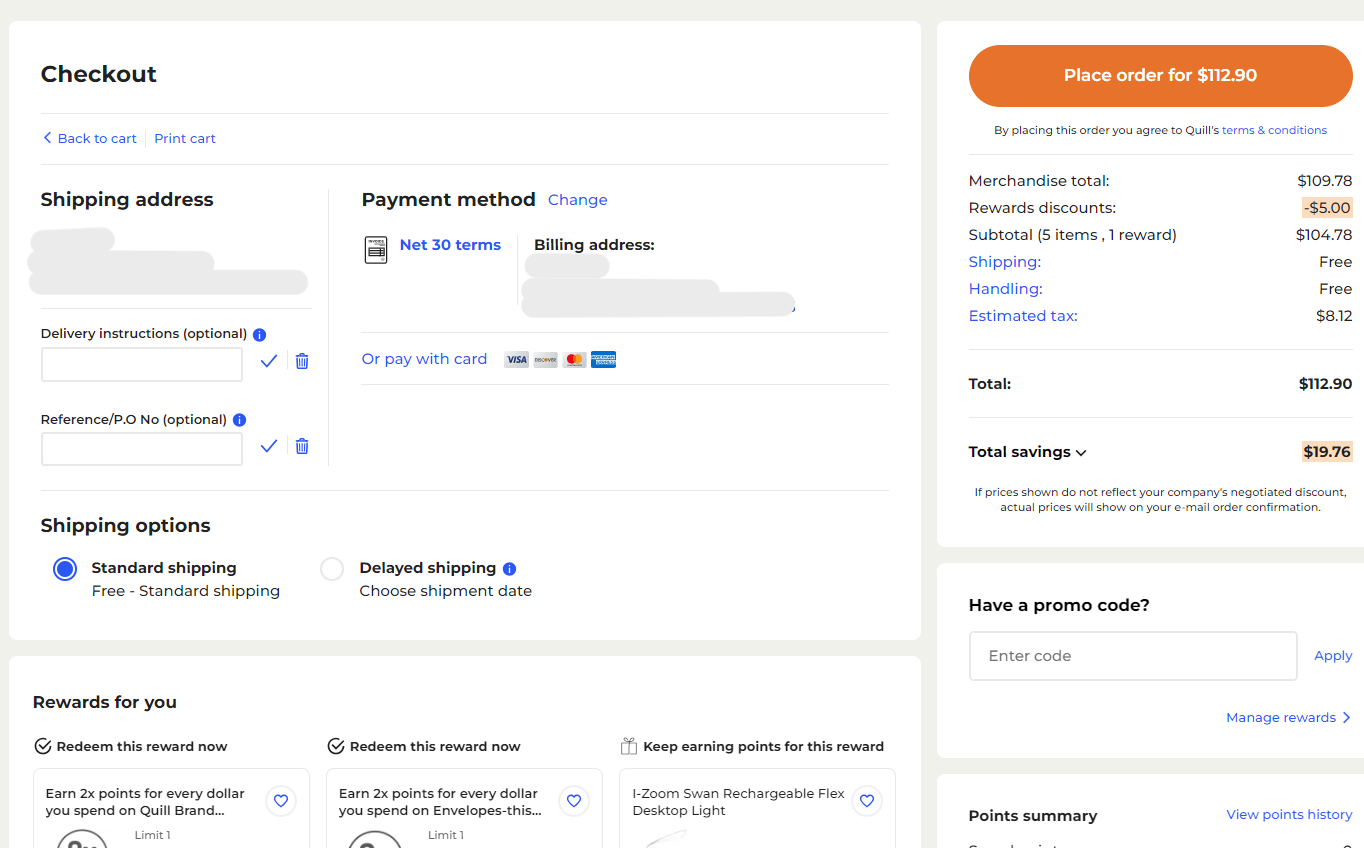Choose Or pay with card option
Viewport: 1364px width, 848px height.
(424, 359)
